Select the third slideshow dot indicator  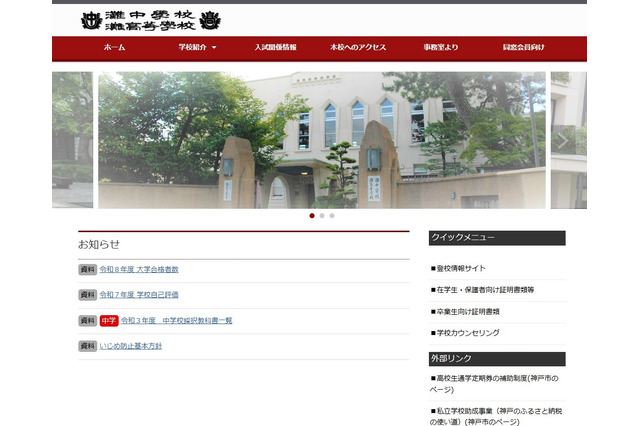click(332, 216)
